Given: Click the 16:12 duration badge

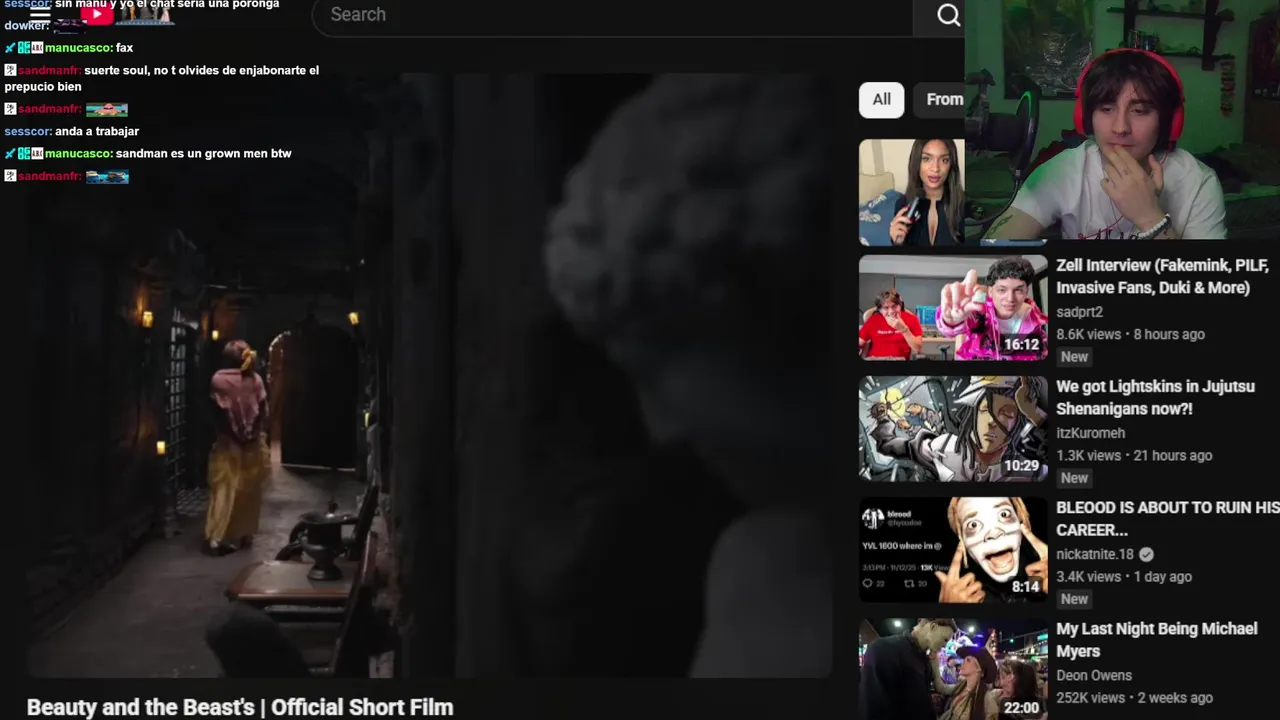Looking at the screenshot, I should [x=1021, y=345].
